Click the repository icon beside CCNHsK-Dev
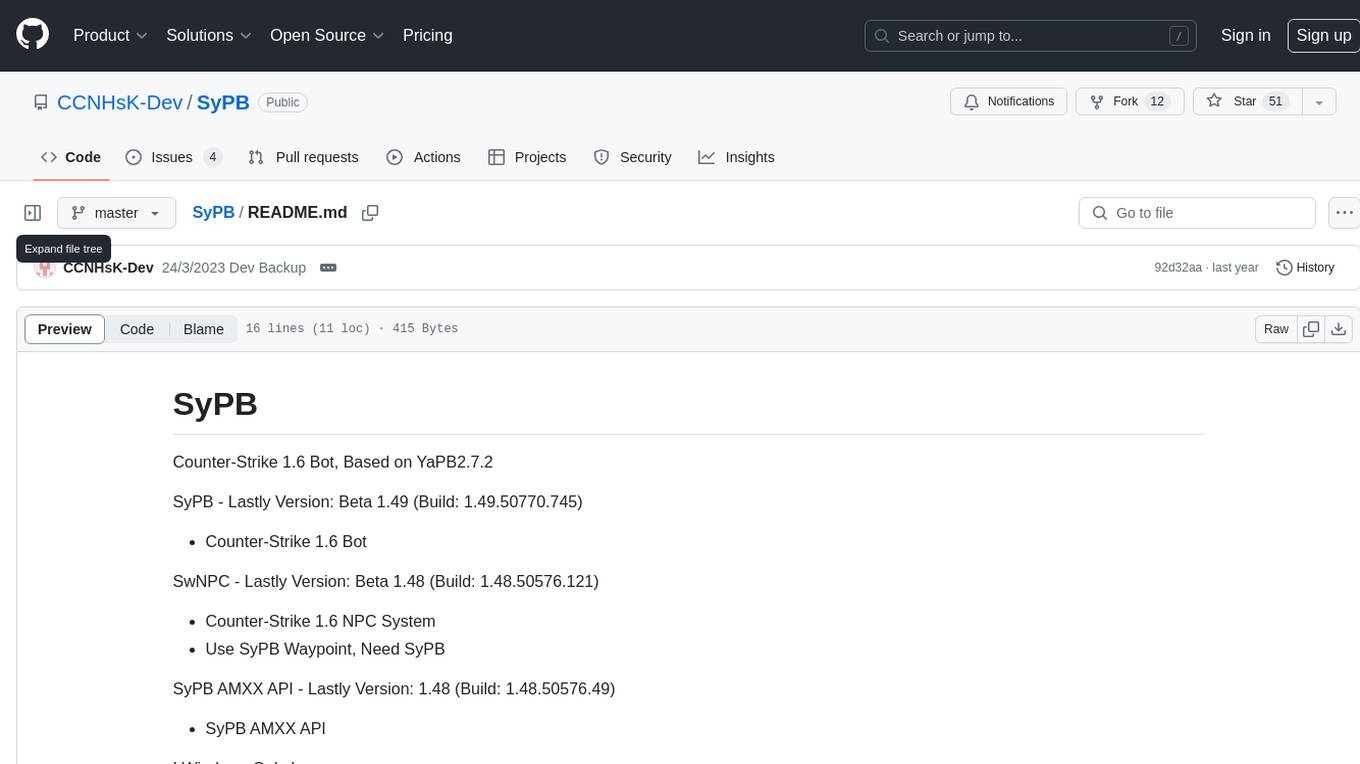The image size is (1360, 764). [x=41, y=102]
